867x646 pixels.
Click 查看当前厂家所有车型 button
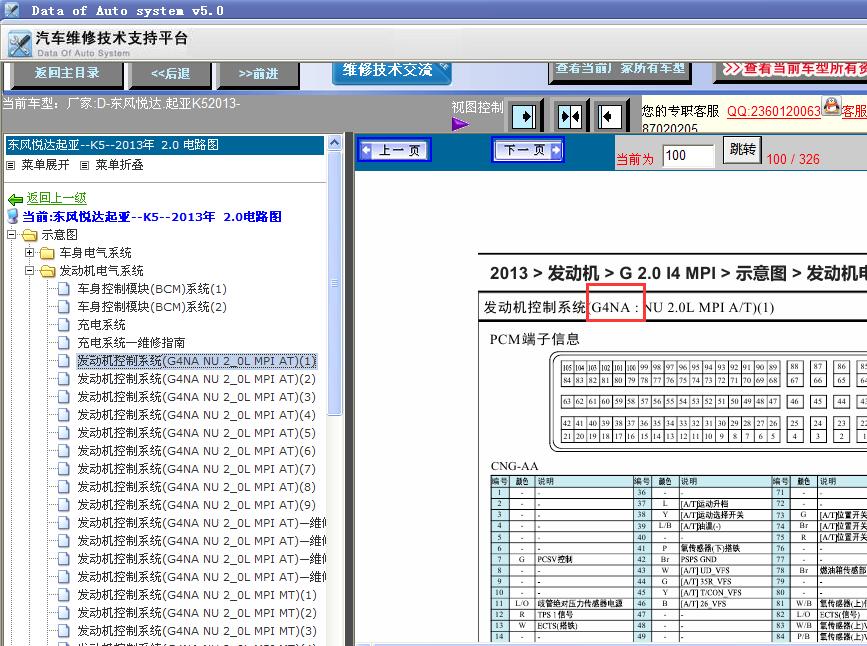(x=619, y=70)
